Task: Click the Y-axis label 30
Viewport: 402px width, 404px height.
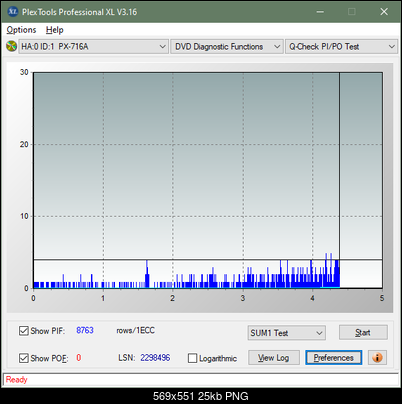Action: pos(24,72)
